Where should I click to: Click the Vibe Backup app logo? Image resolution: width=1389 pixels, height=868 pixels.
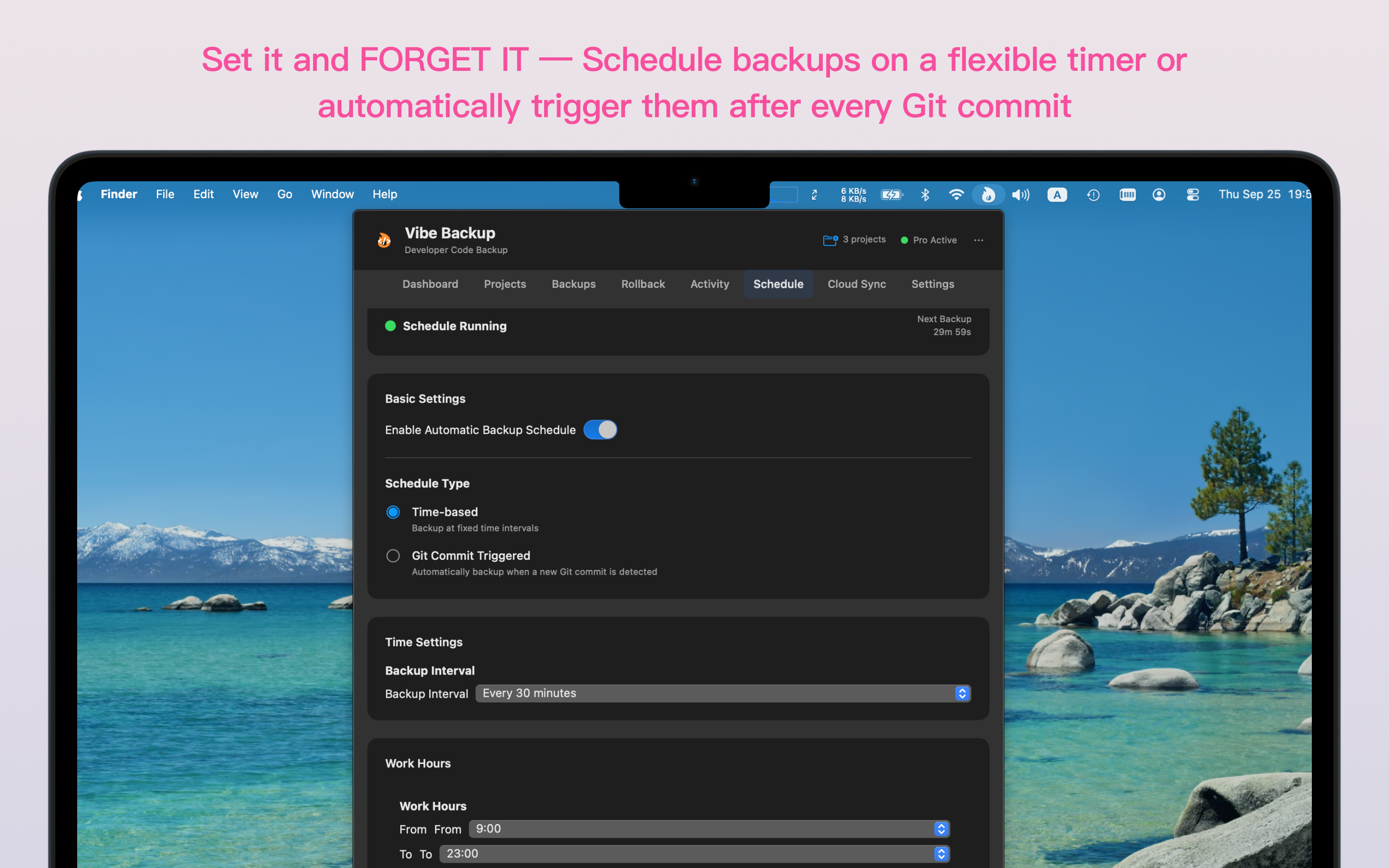click(x=384, y=240)
